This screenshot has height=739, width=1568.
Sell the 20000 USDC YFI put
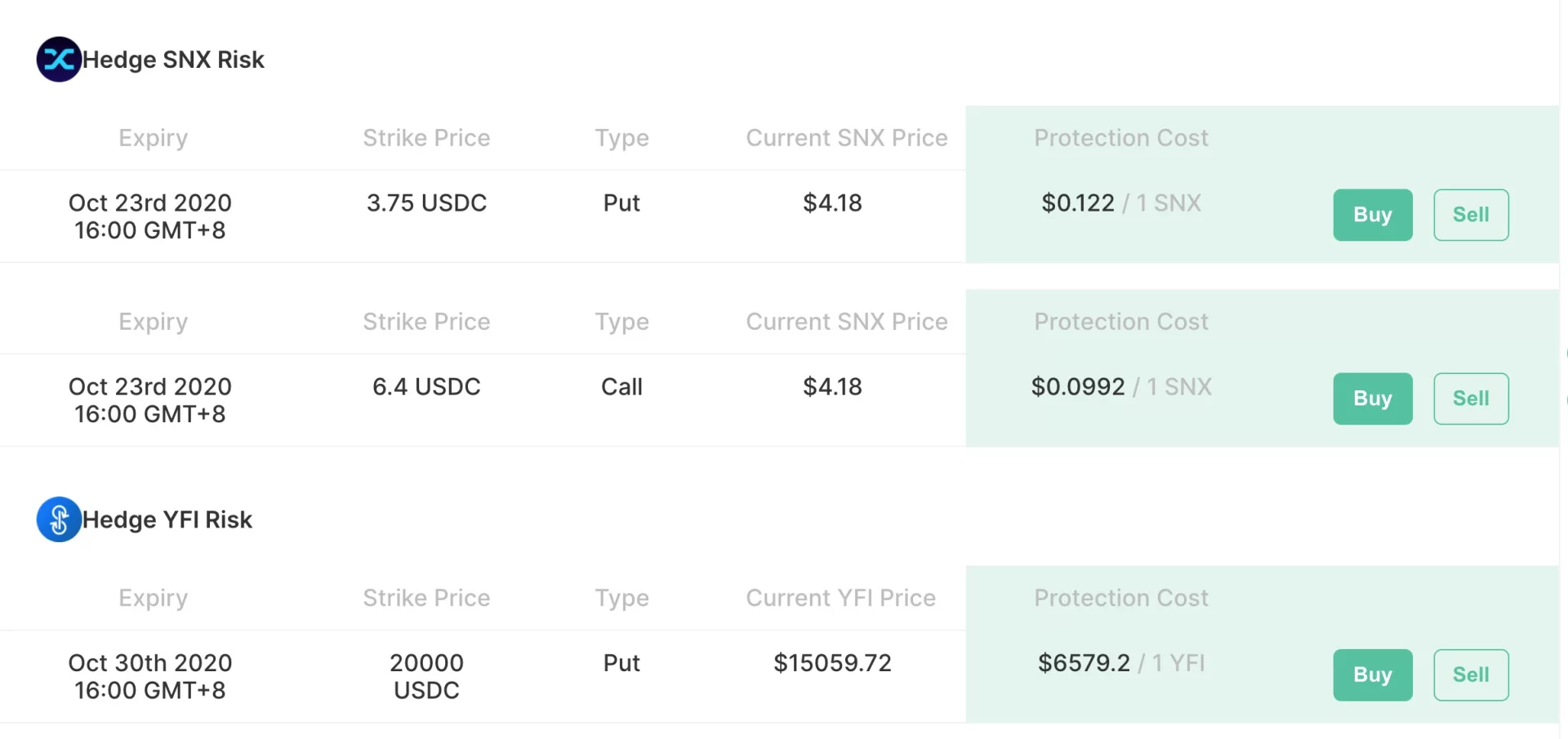(x=1471, y=675)
